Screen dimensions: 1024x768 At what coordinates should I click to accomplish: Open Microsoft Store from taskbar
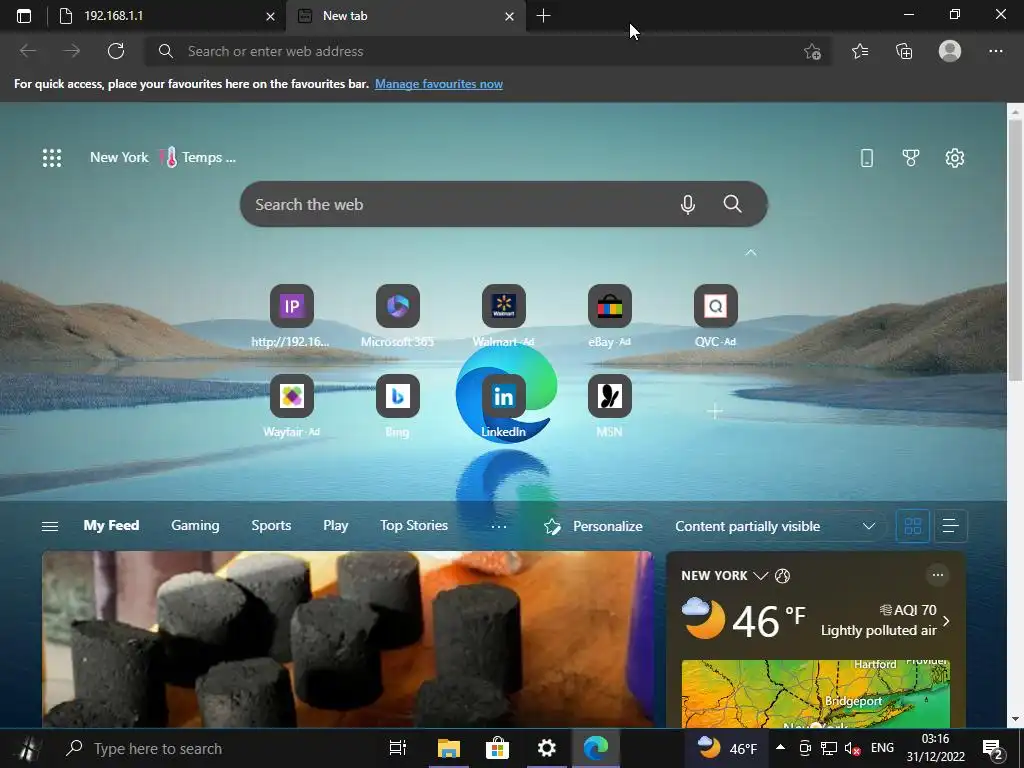497,748
